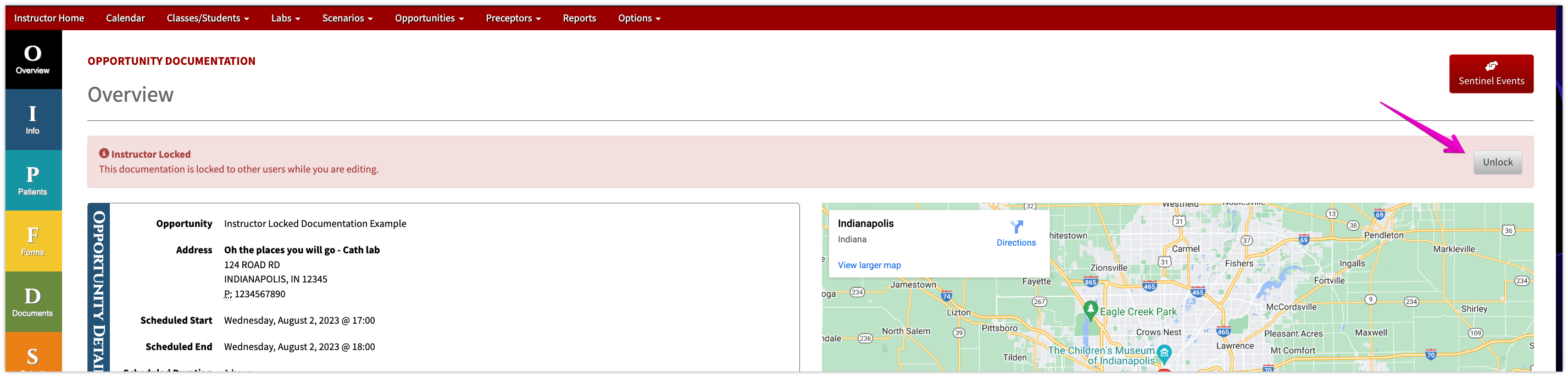Go to Instructor Home
This screenshot has width=1568, height=377.
point(49,18)
